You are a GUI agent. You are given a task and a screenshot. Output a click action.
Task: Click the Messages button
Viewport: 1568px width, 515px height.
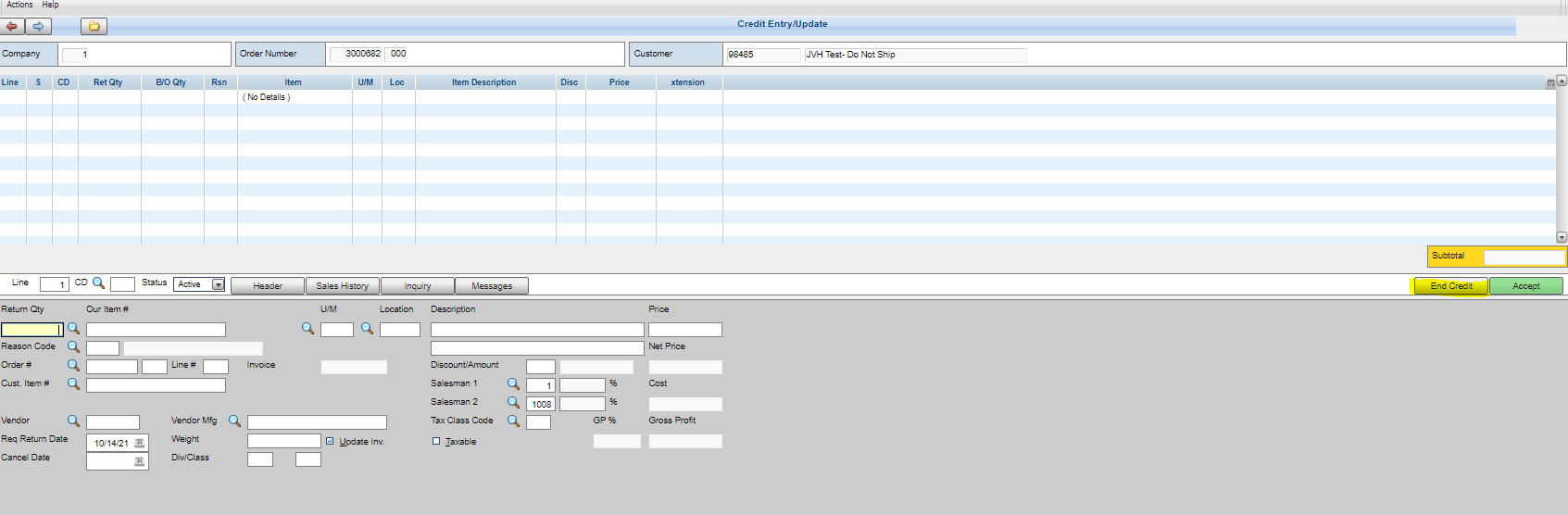pos(492,285)
